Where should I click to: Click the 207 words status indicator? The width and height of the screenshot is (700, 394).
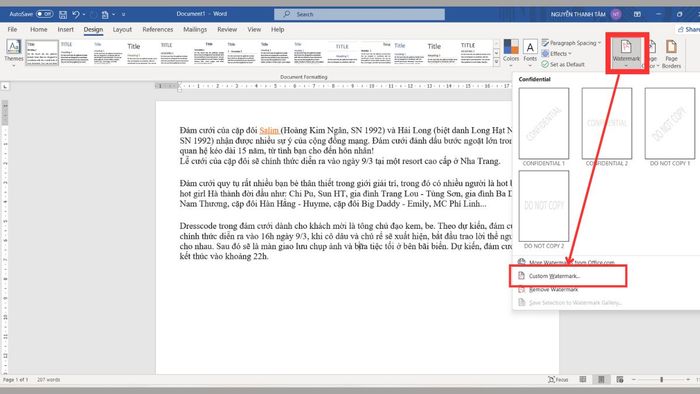pyautogui.click(x=48, y=380)
